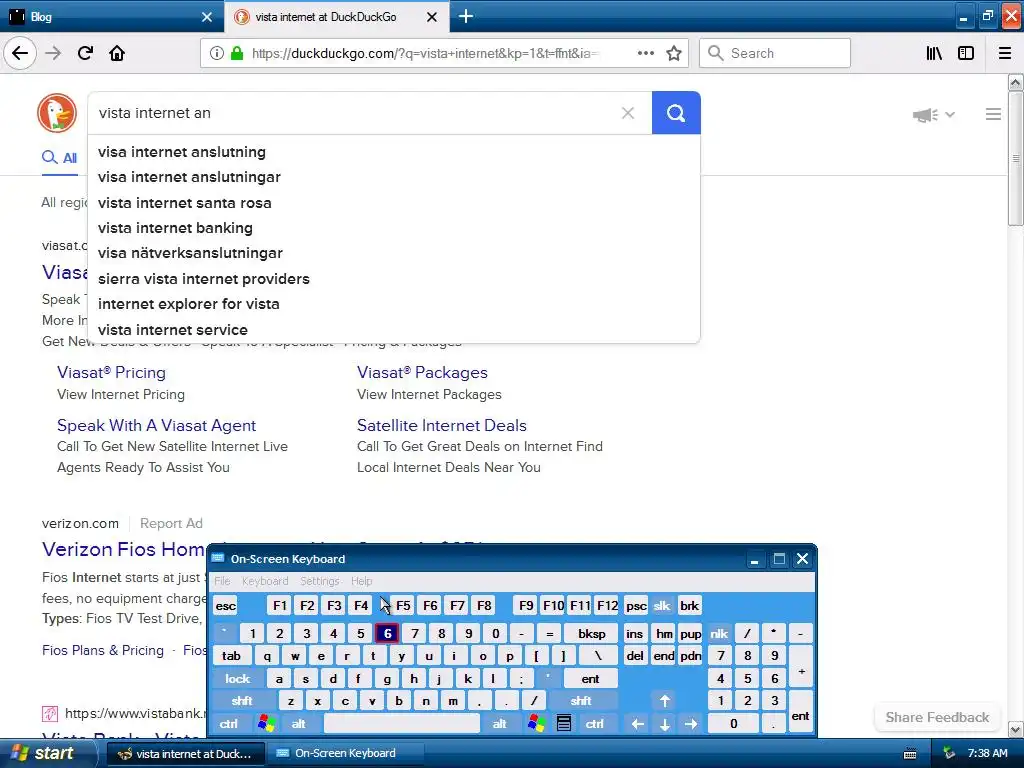Toggle the nlk num lock key
1024x768 pixels.
coord(719,633)
